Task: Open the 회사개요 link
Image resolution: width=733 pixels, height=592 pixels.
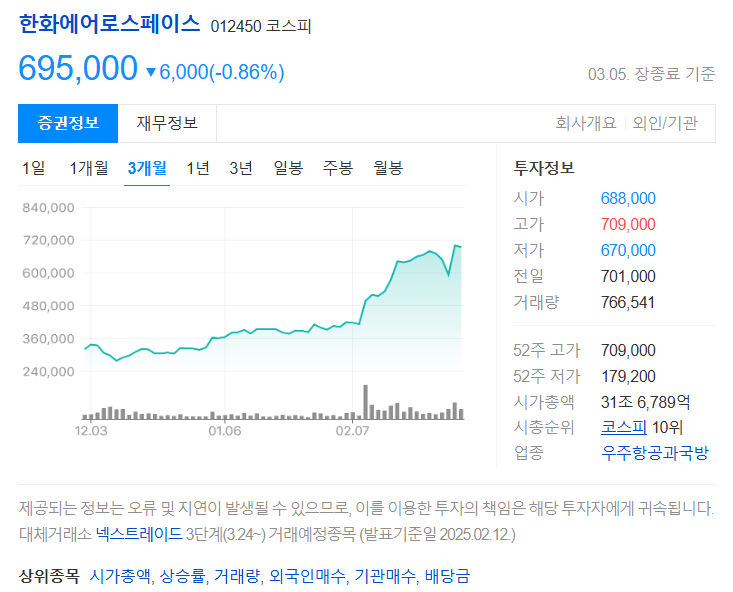Action: tap(585, 123)
